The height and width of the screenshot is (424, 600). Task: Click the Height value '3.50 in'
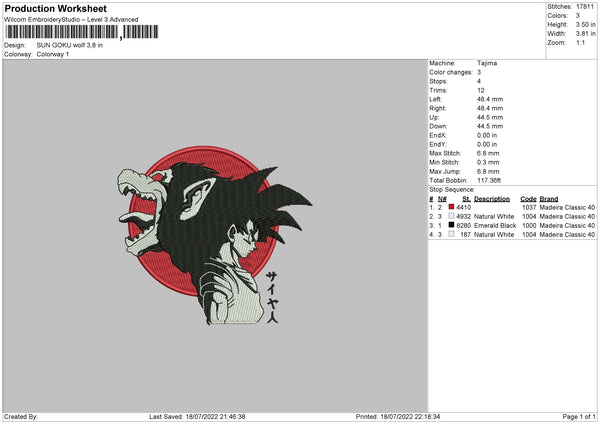pos(585,24)
